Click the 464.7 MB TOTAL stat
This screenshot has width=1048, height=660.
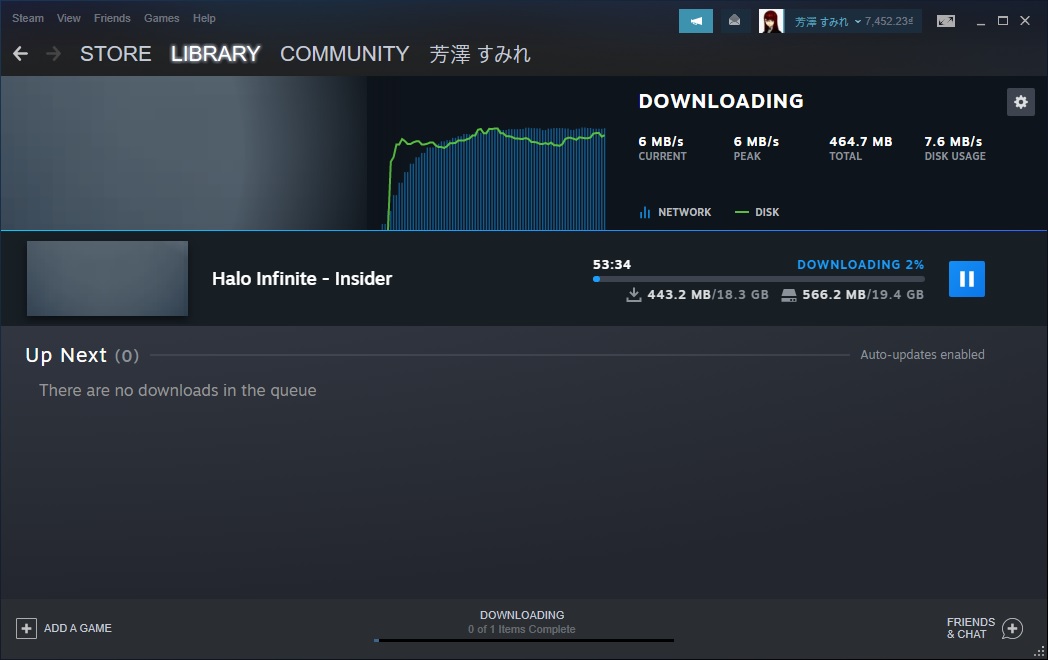point(861,148)
